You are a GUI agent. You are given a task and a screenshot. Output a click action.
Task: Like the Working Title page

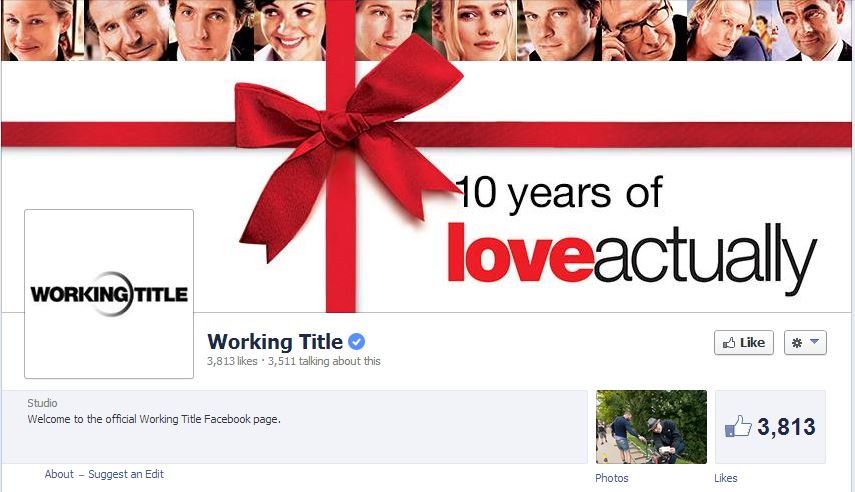744,343
